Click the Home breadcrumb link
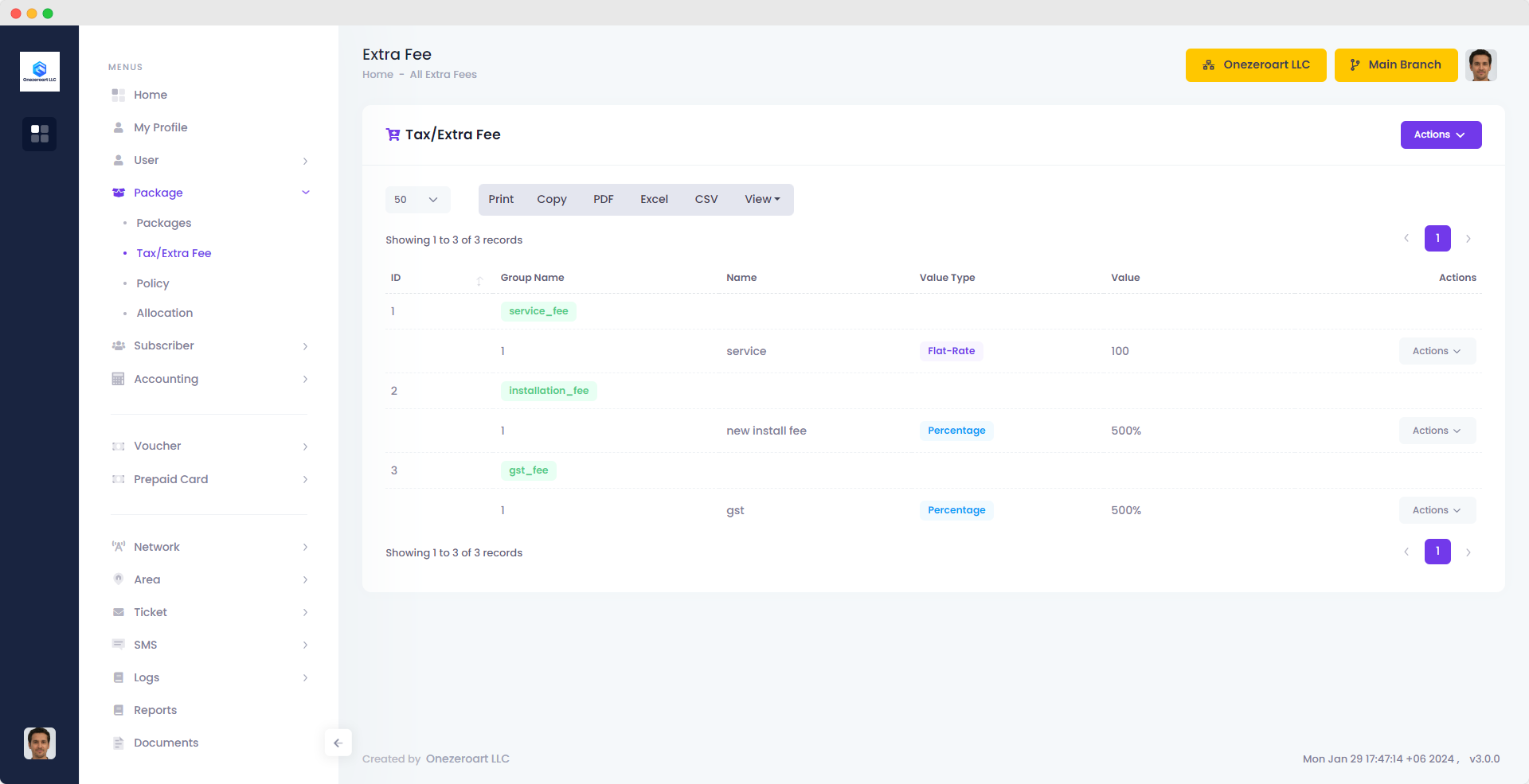The width and height of the screenshot is (1529, 784). coord(377,75)
